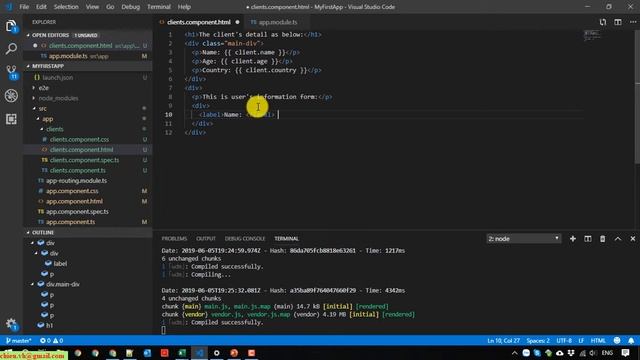640x360 pixels.
Task: Open app.component.html in explorer
Action: (74, 201)
